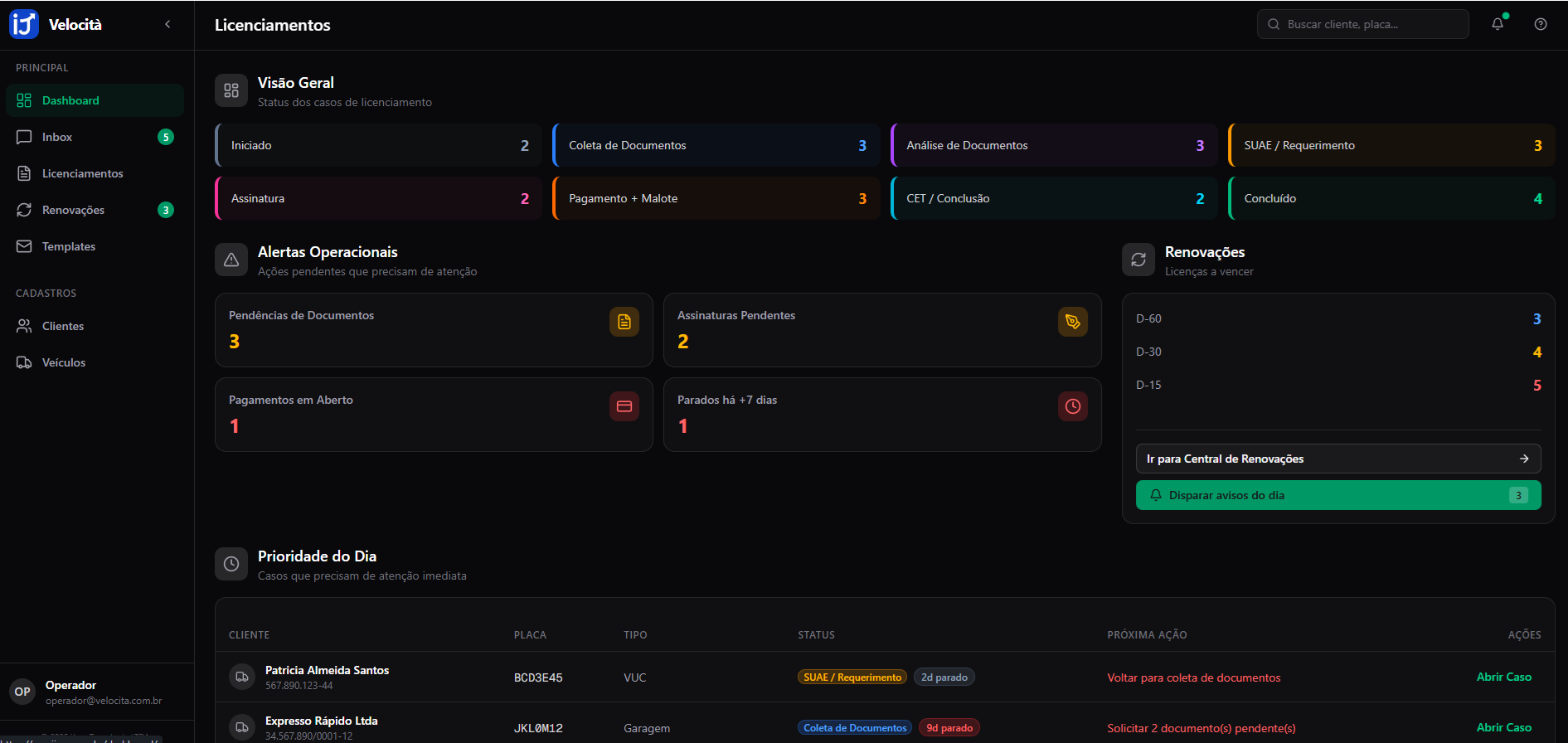The image size is (1568, 743).
Task: Open the Veículos section
Action: click(63, 362)
